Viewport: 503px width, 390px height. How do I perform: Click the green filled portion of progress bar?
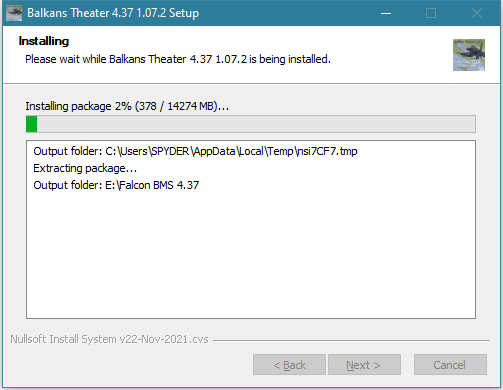pyautogui.click(x=32, y=124)
